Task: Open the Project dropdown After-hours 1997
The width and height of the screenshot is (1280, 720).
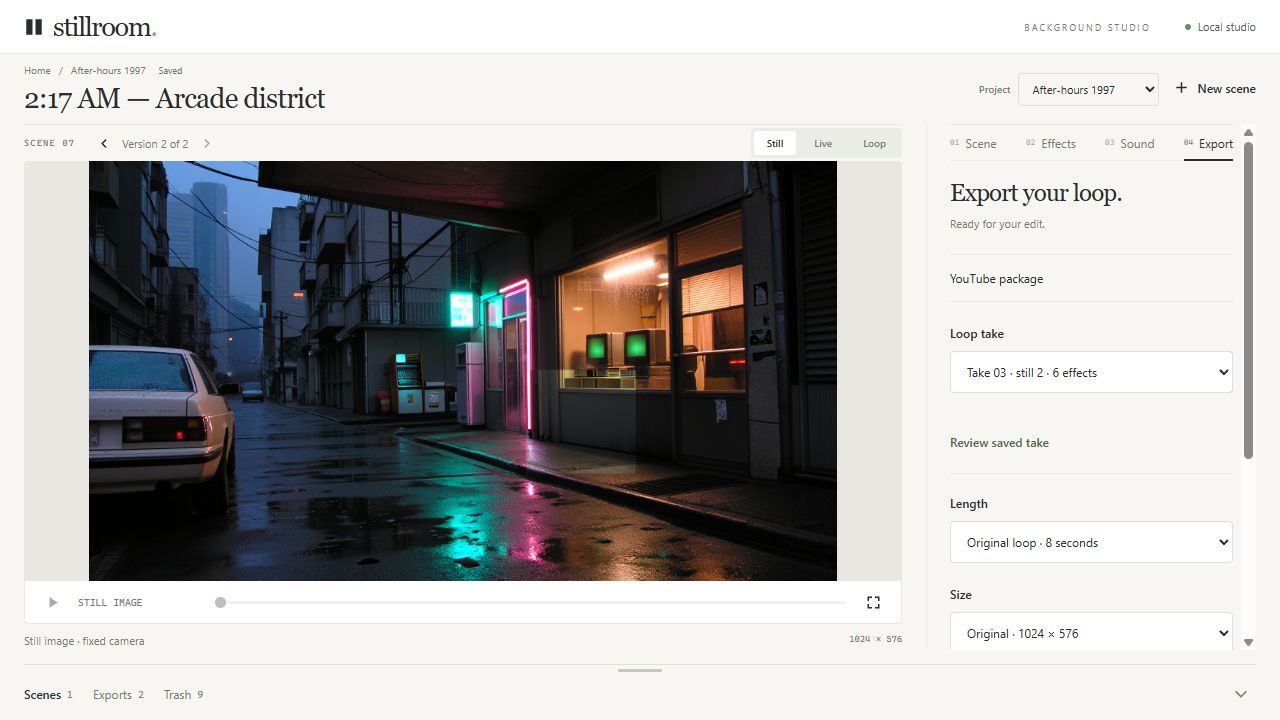Action: [x=1088, y=89]
